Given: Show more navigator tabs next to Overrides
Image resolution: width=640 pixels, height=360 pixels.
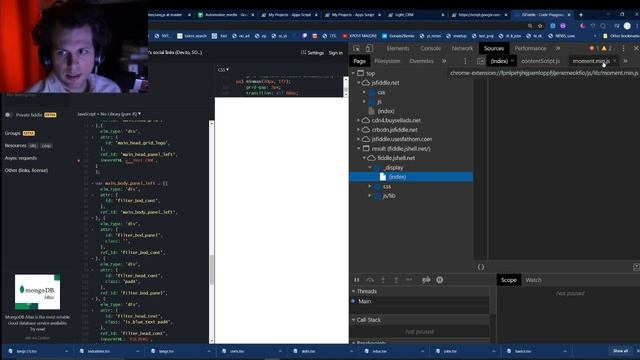Looking at the screenshot, I should [x=444, y=61].
